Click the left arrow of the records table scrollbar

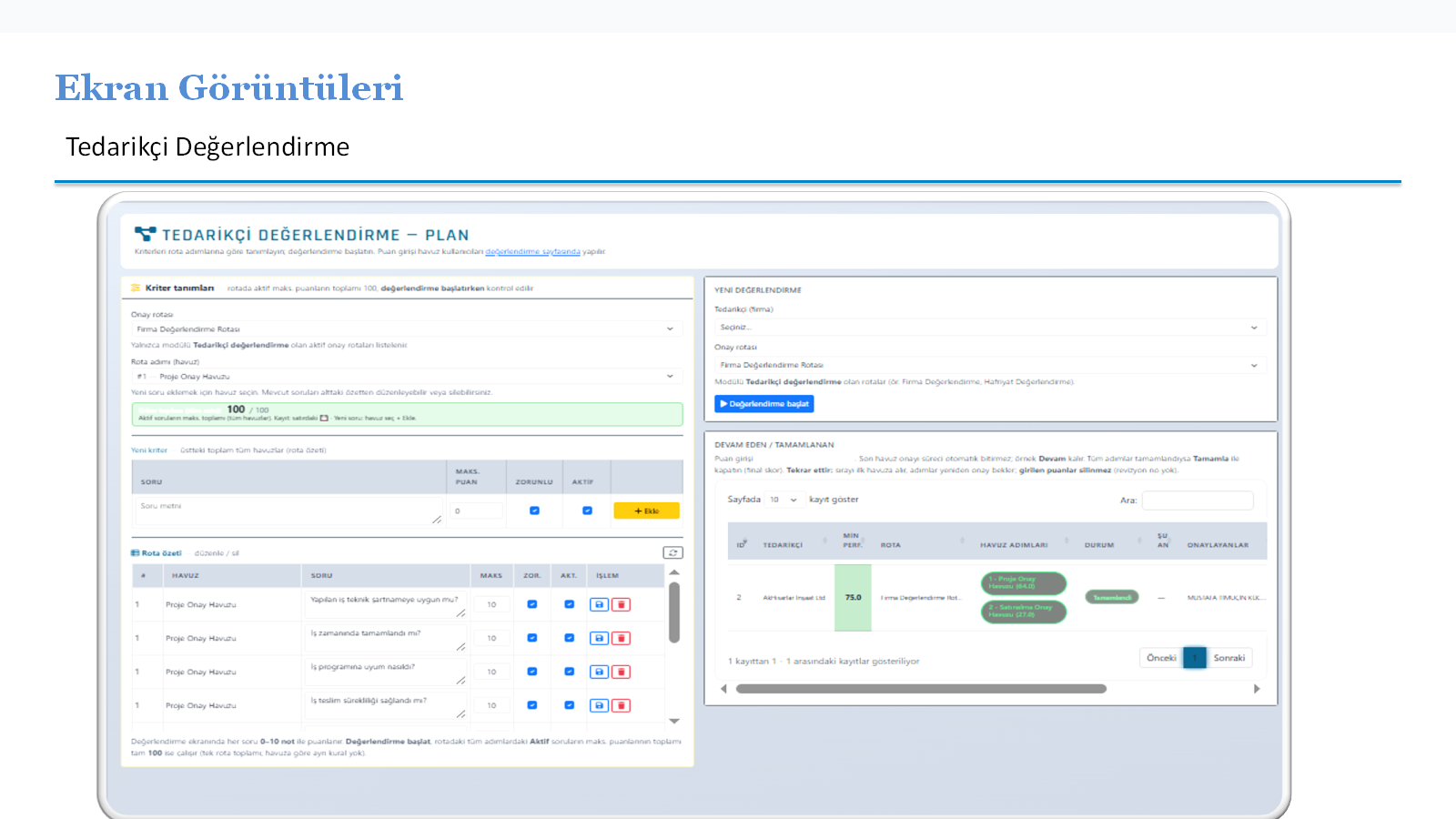pyautogui.click(x=723, y=689)
